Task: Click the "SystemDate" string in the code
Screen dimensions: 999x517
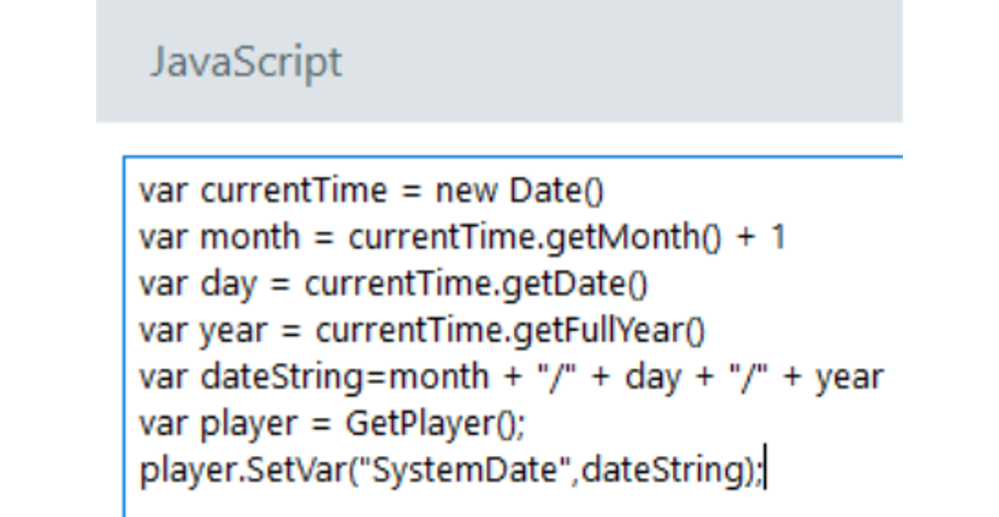Action: click(x=464, y=470)
